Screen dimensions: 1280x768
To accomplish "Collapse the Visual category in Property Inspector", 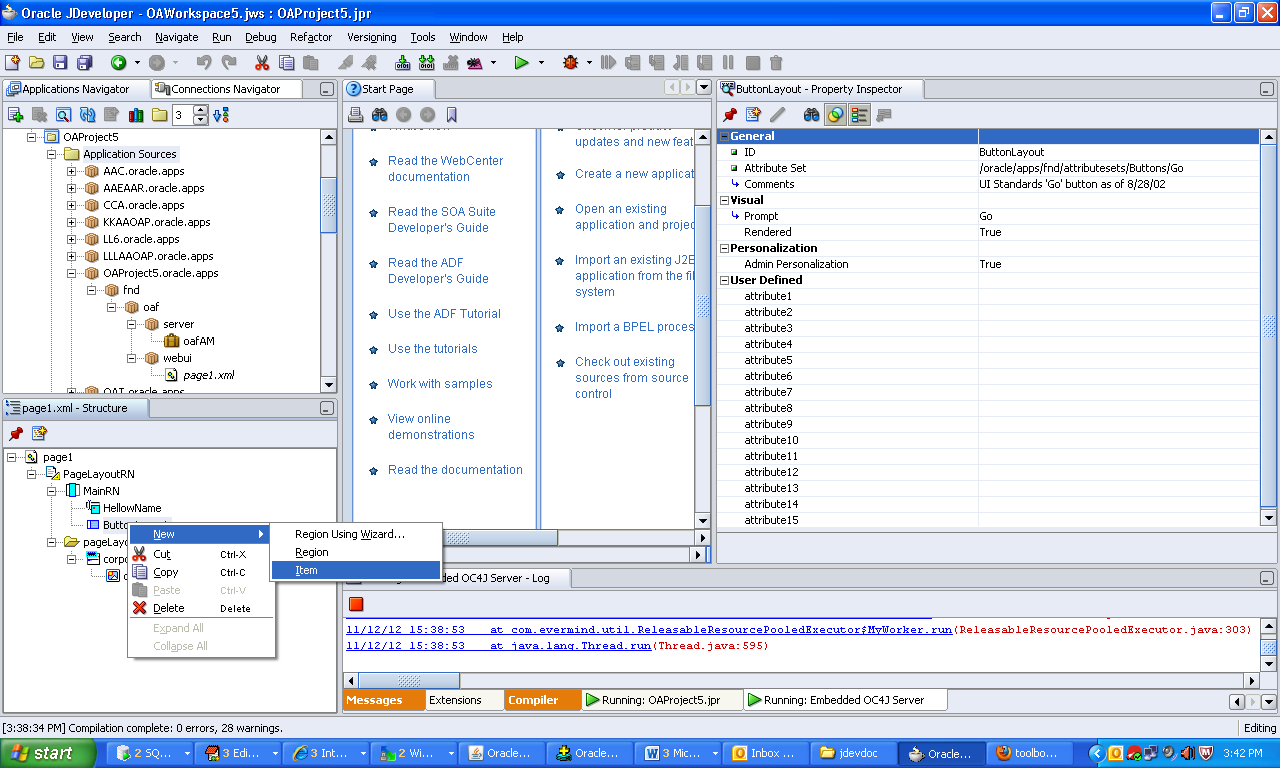I will [x=724, y=200].
